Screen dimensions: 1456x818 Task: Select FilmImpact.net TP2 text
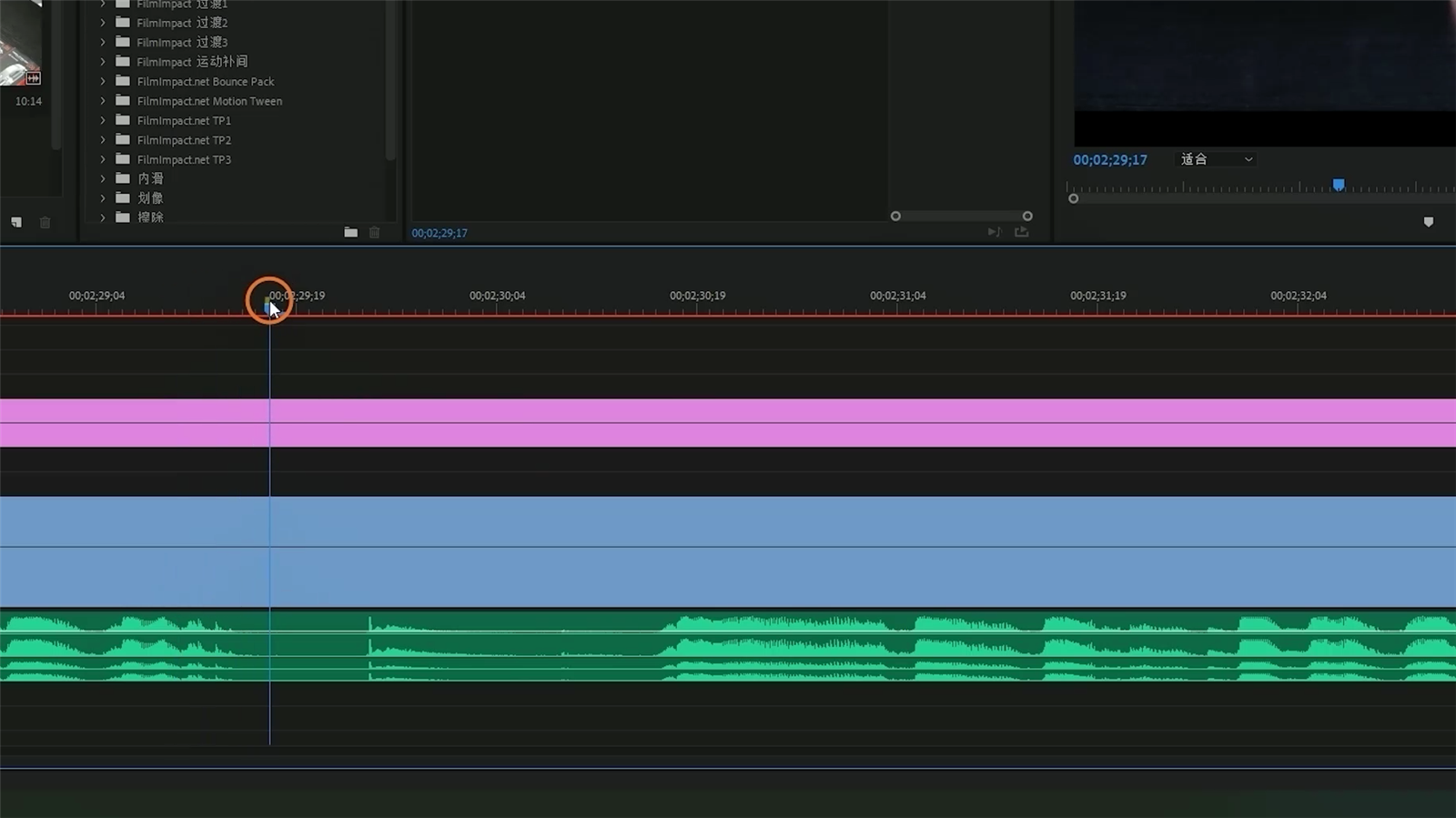[x=184, y=140]
